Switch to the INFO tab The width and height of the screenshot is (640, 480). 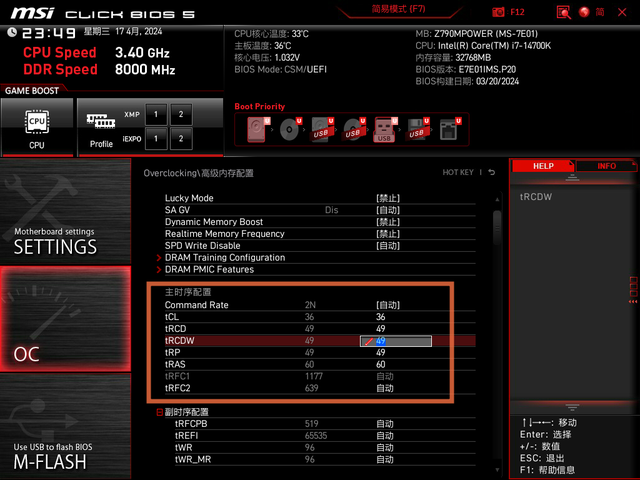pos(607,166)
